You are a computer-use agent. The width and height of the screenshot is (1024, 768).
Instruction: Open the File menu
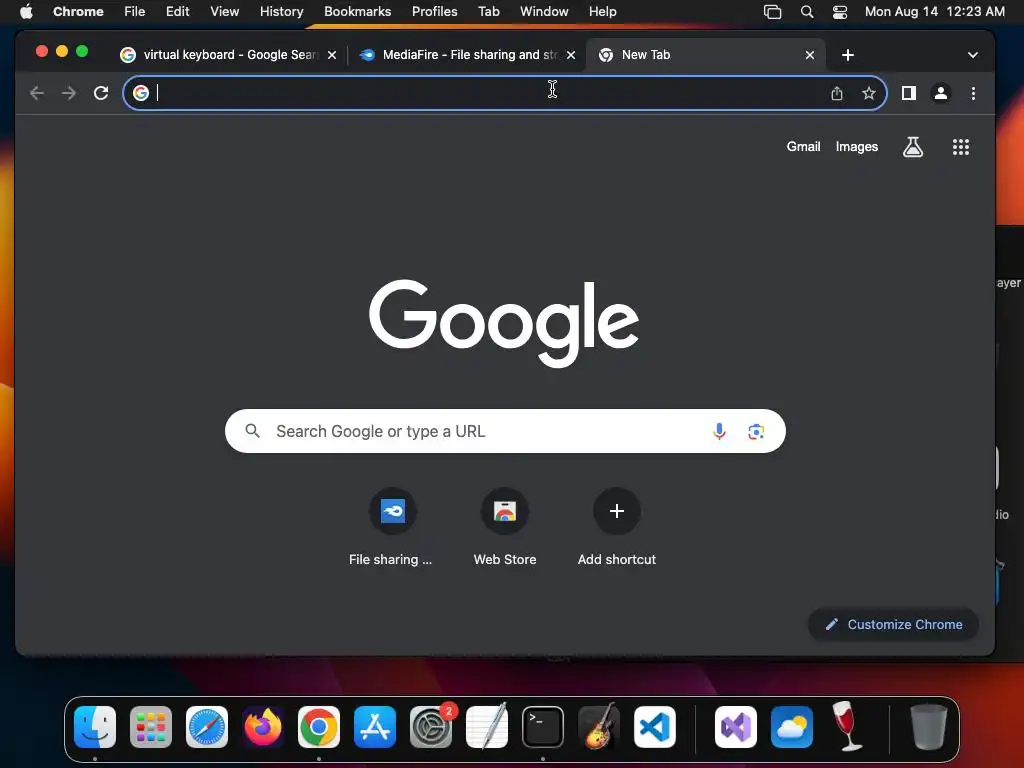point(135,12)
